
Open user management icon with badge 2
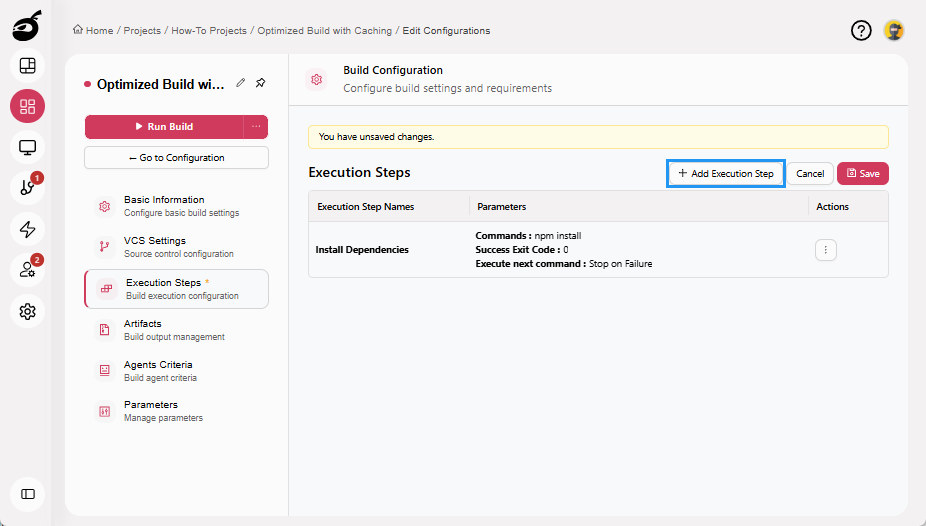27,270
